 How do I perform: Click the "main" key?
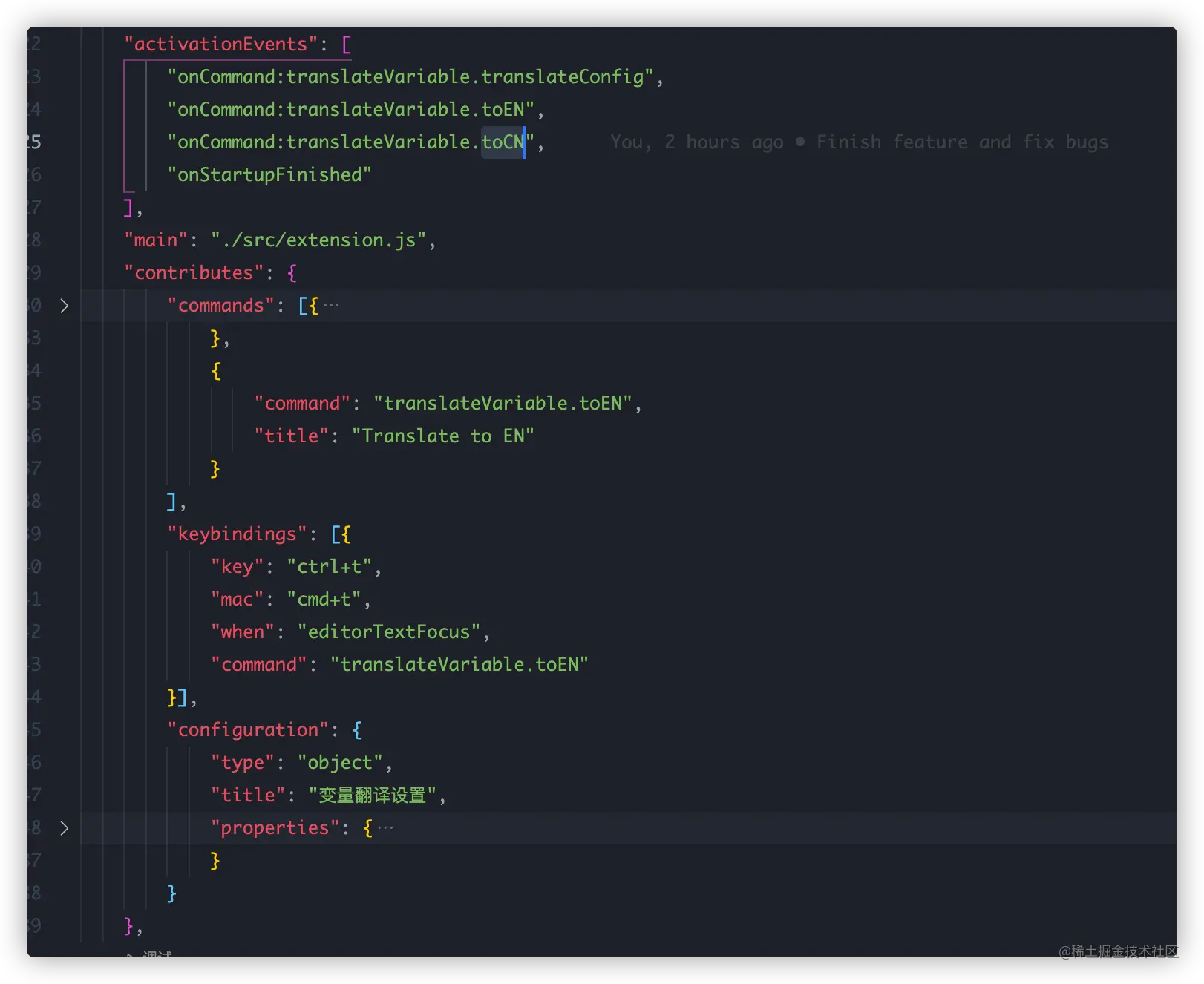pos(156,240)
